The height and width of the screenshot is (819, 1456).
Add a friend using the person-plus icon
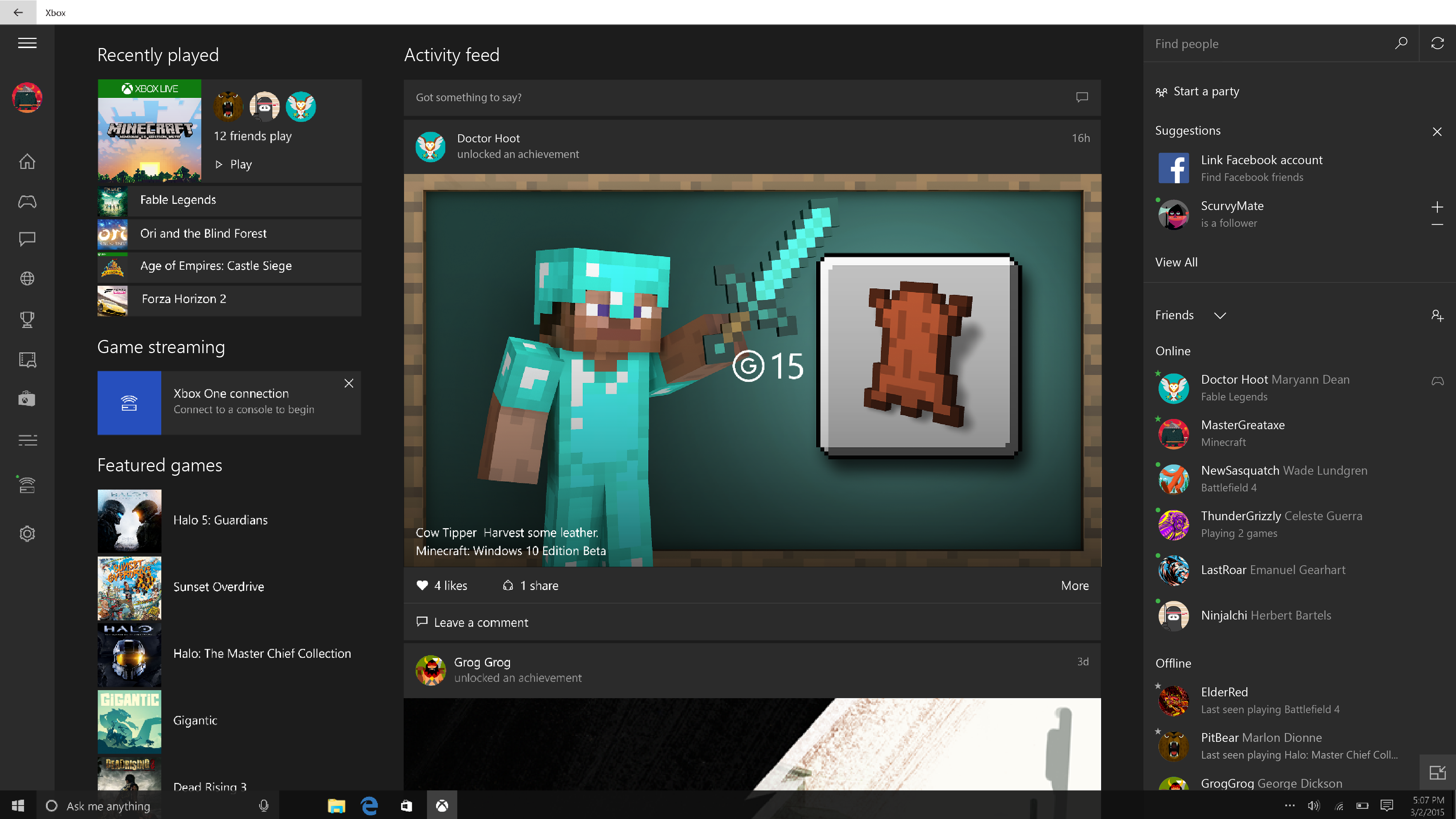pos(1437,315)
